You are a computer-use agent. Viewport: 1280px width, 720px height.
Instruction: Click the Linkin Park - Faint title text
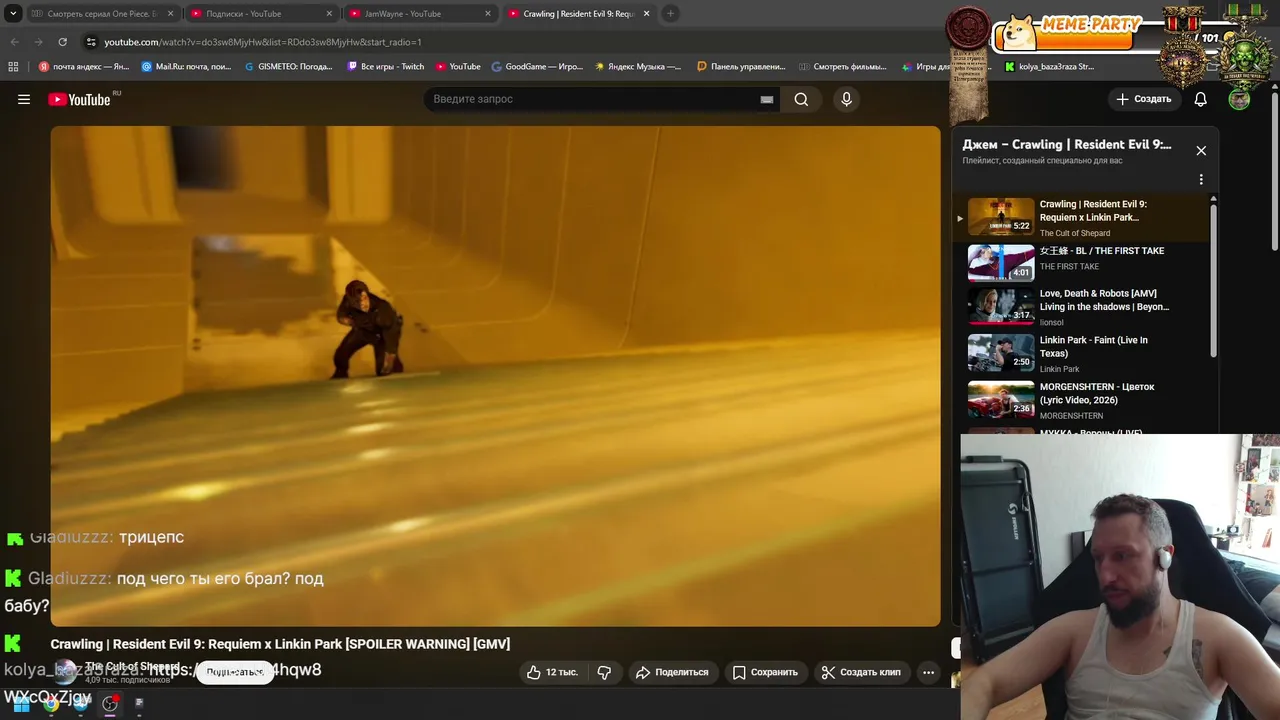coord(1094,346)
